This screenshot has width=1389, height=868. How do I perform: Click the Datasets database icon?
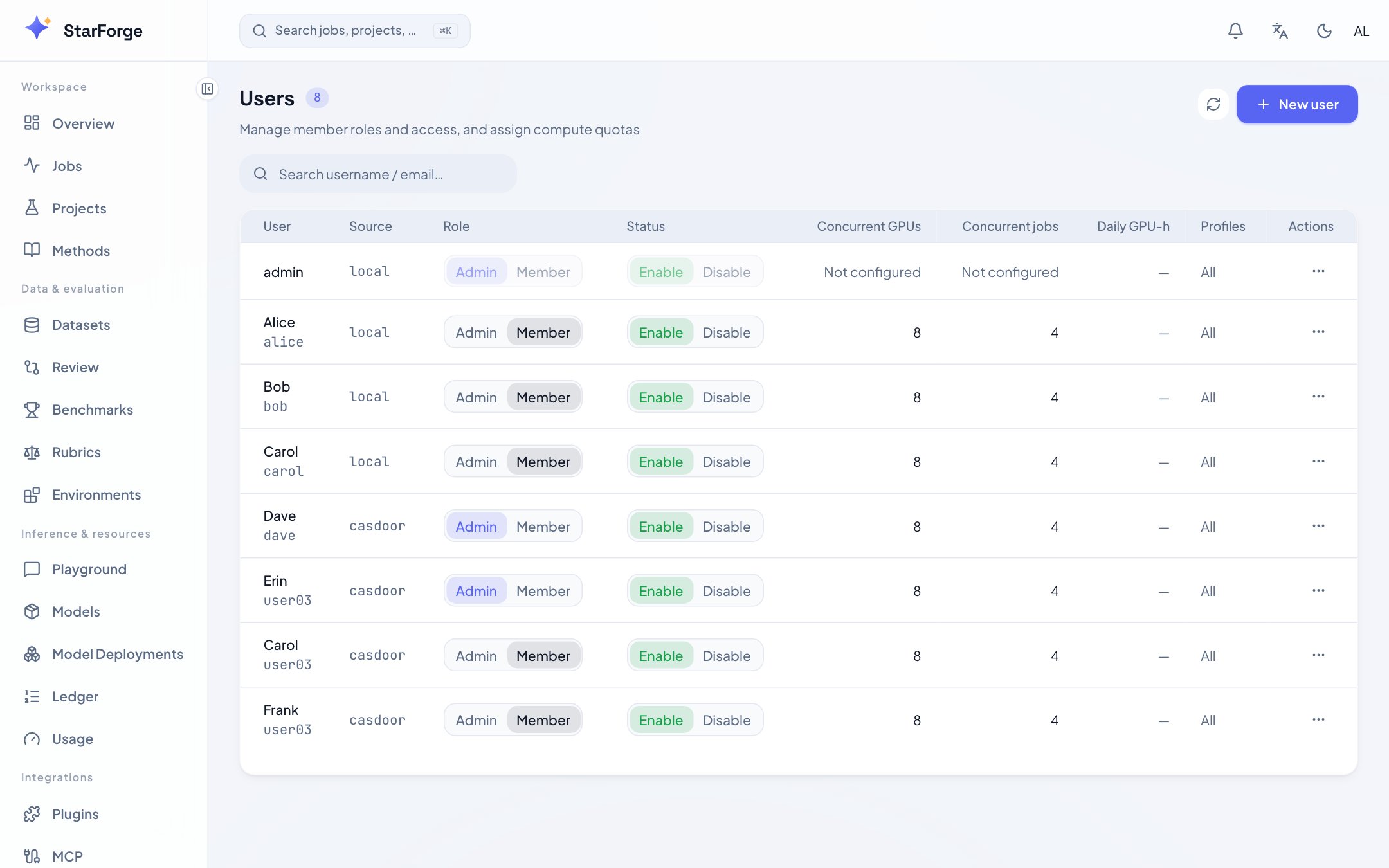pos(32,325)
